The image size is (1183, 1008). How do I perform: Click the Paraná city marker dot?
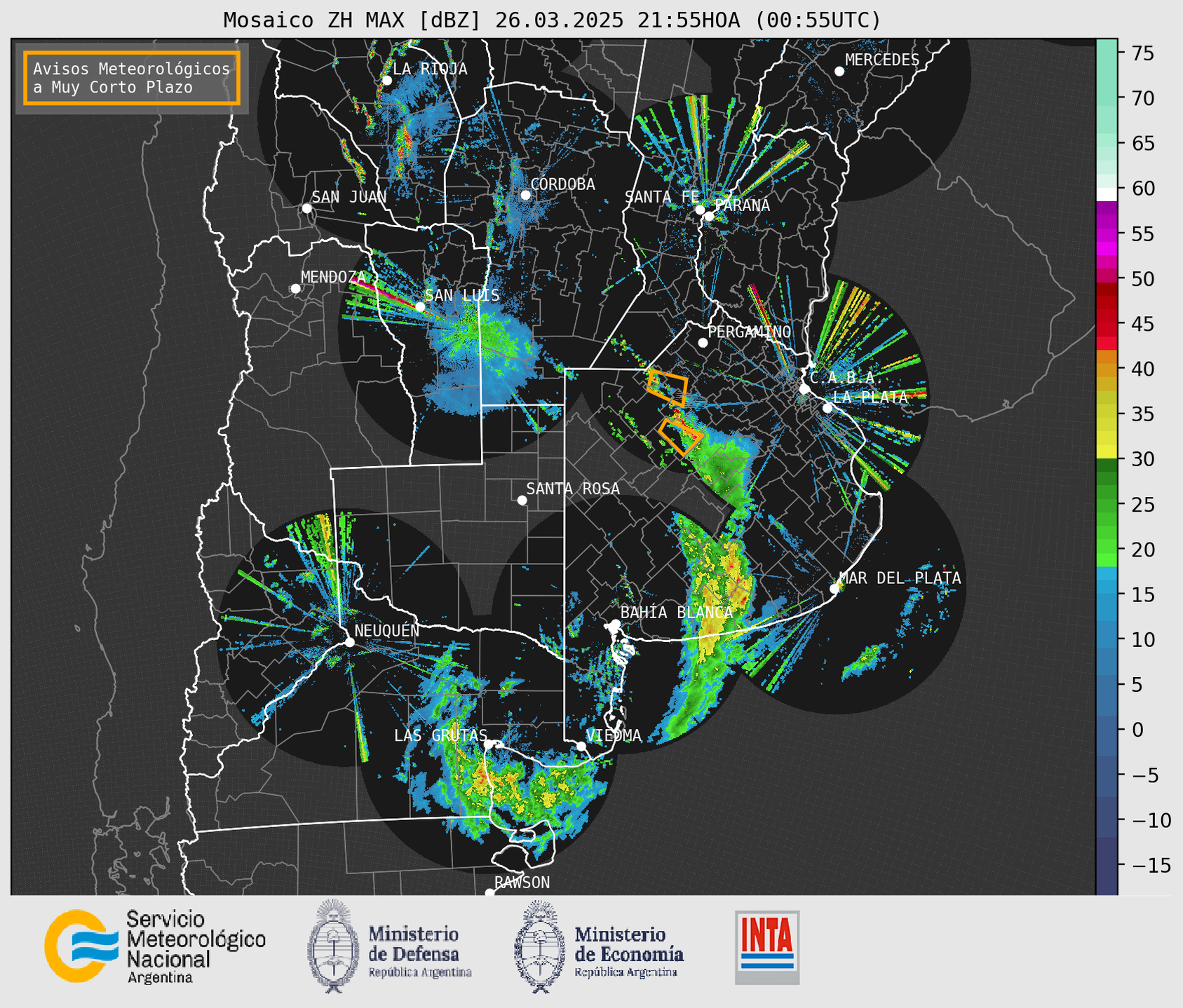[x=709, y=216]
